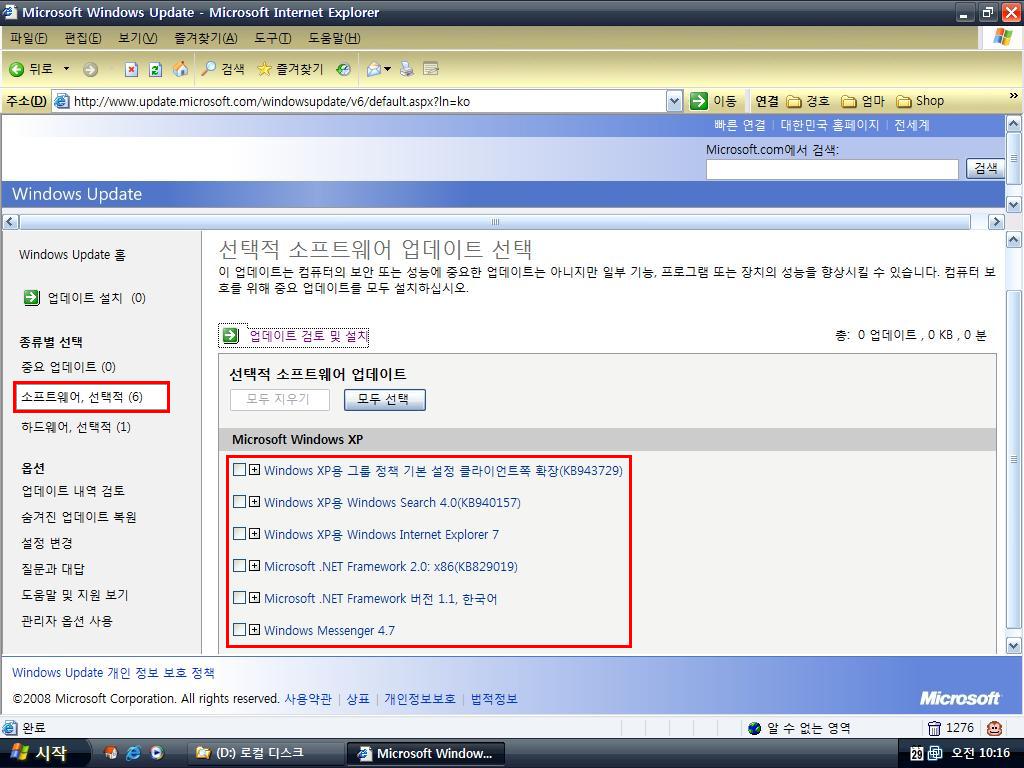
Task: Open Favorites (즐겨찾기) star in the toolbar
Action: coord(290,69)
